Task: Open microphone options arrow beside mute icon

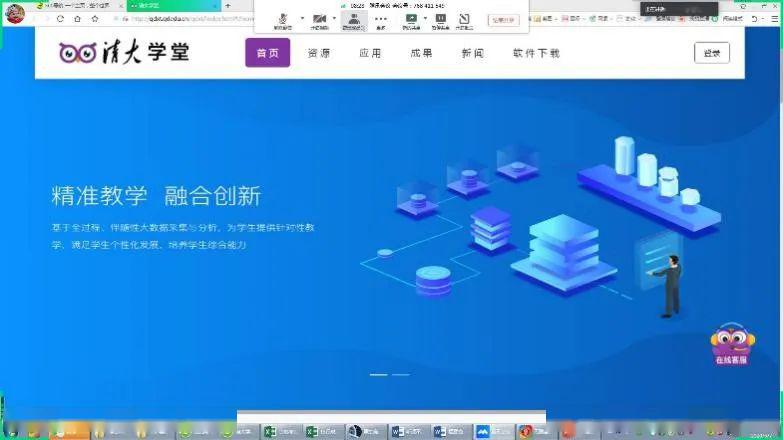Action: point(302,18)
